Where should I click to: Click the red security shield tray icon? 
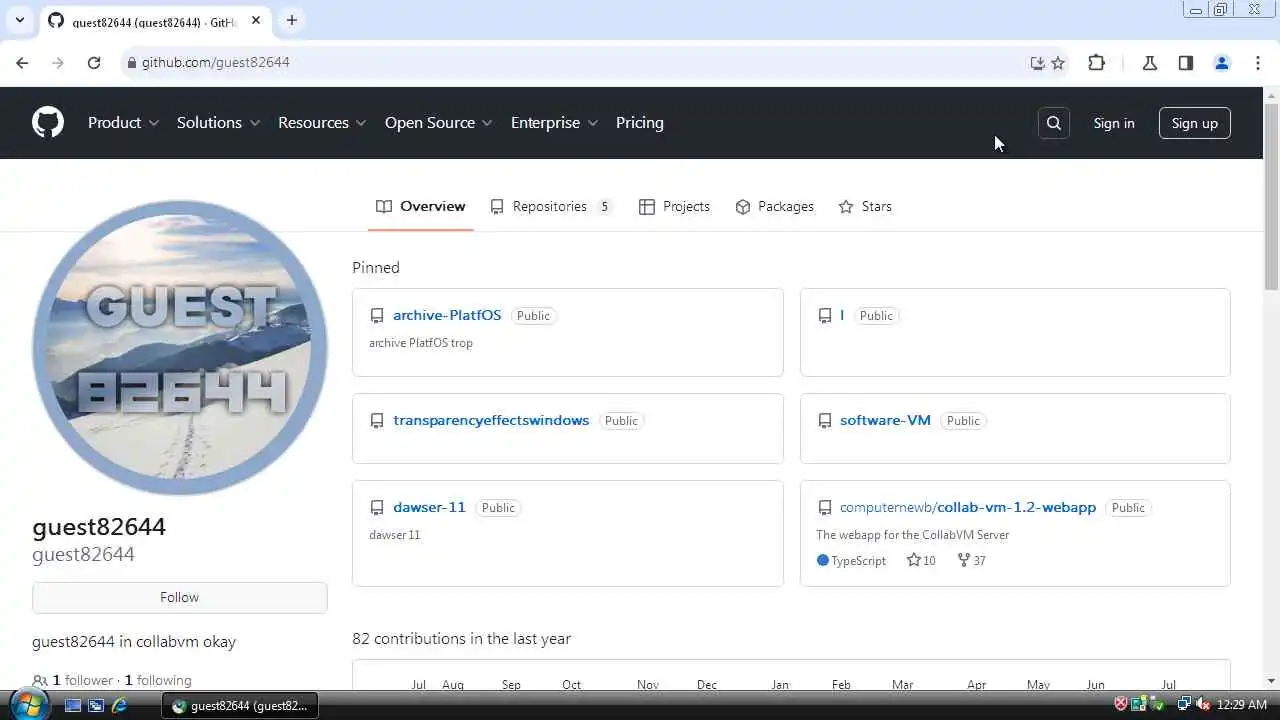pyautogui.click(x=1121, y=705)
